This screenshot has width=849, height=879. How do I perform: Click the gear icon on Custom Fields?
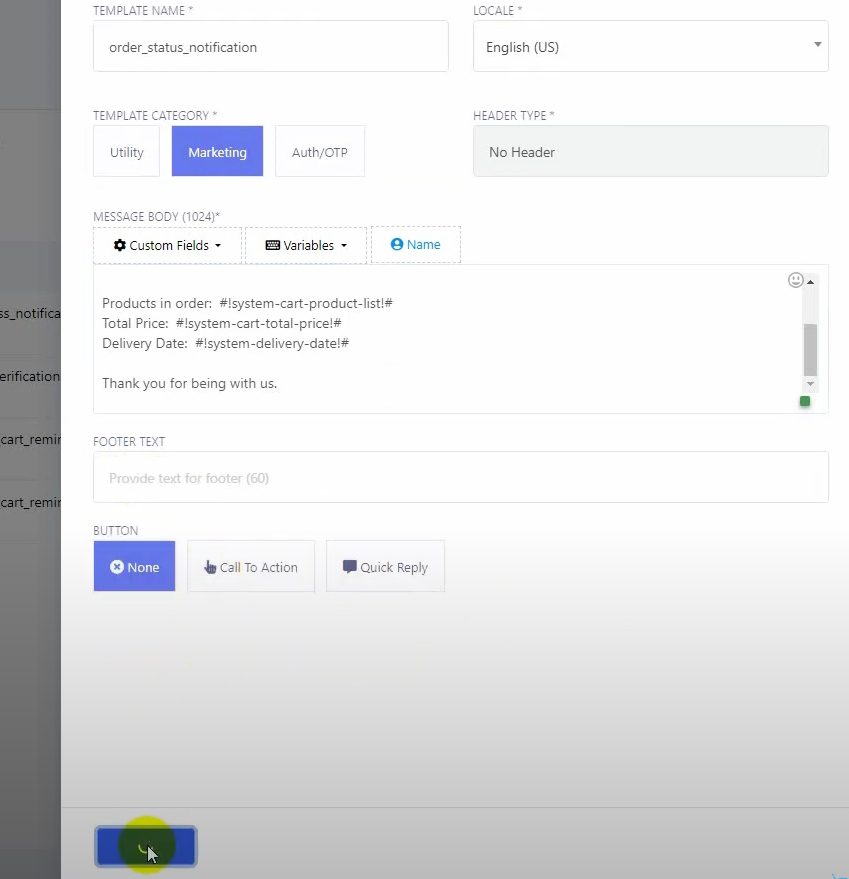click(120, 245)
